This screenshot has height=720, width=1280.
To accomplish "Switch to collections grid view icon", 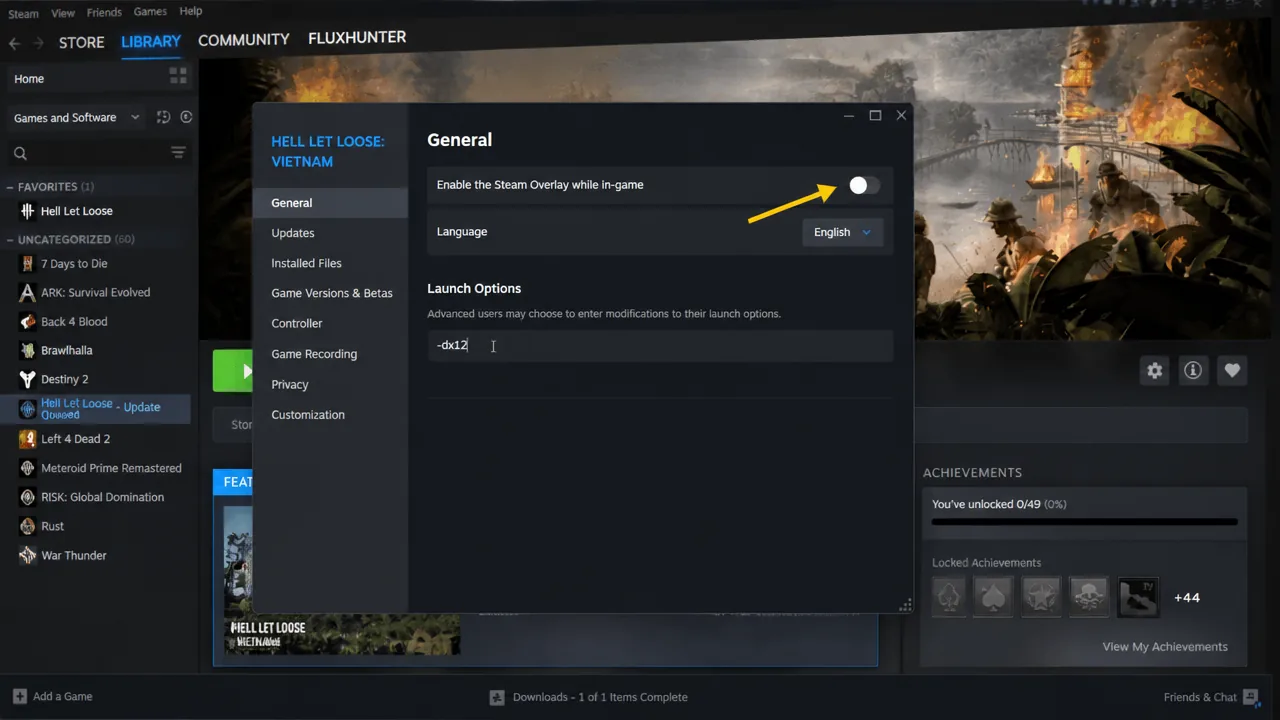I will [x=178, y=76].
